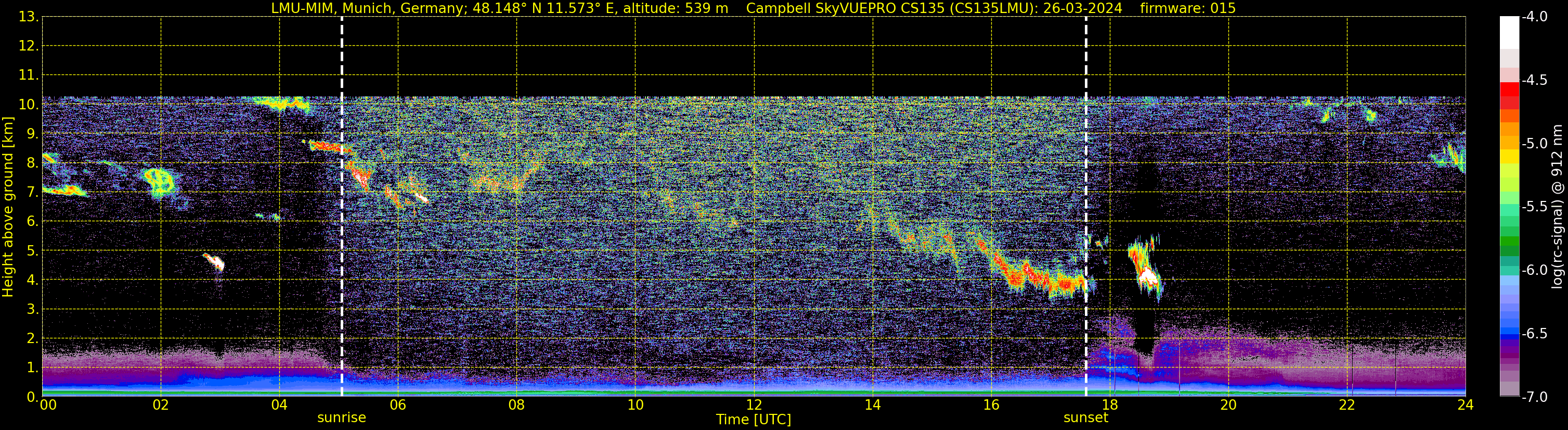This screenshot has height=430, width=1568.
Task: Pick the yellow band in the colorbar
Action: click(1510, 157)
